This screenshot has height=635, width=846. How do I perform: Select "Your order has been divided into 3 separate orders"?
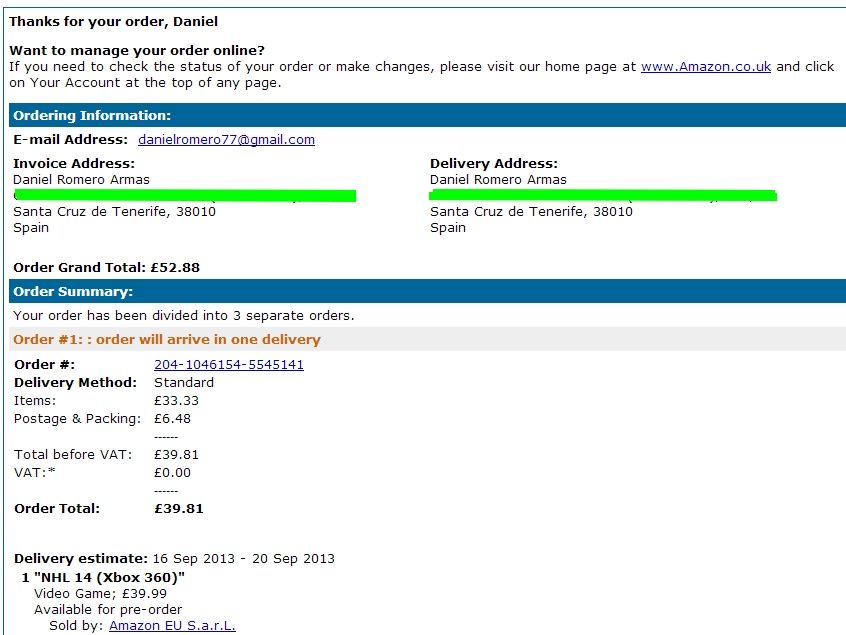coord(183,316)
